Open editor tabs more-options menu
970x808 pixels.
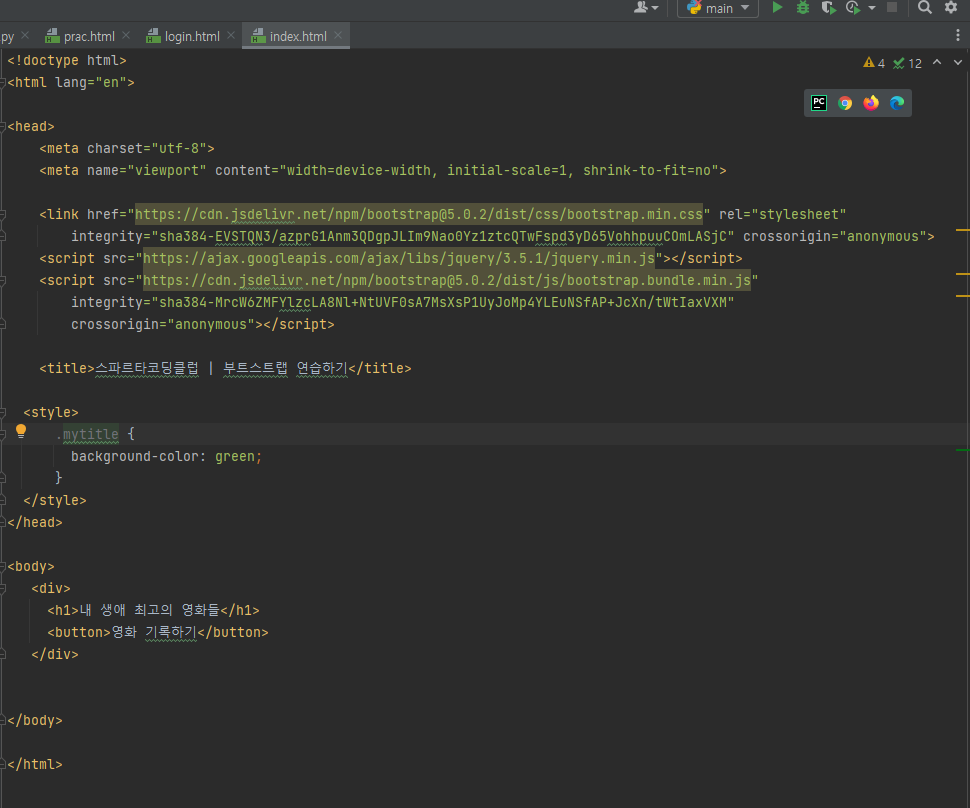[958, 36]
